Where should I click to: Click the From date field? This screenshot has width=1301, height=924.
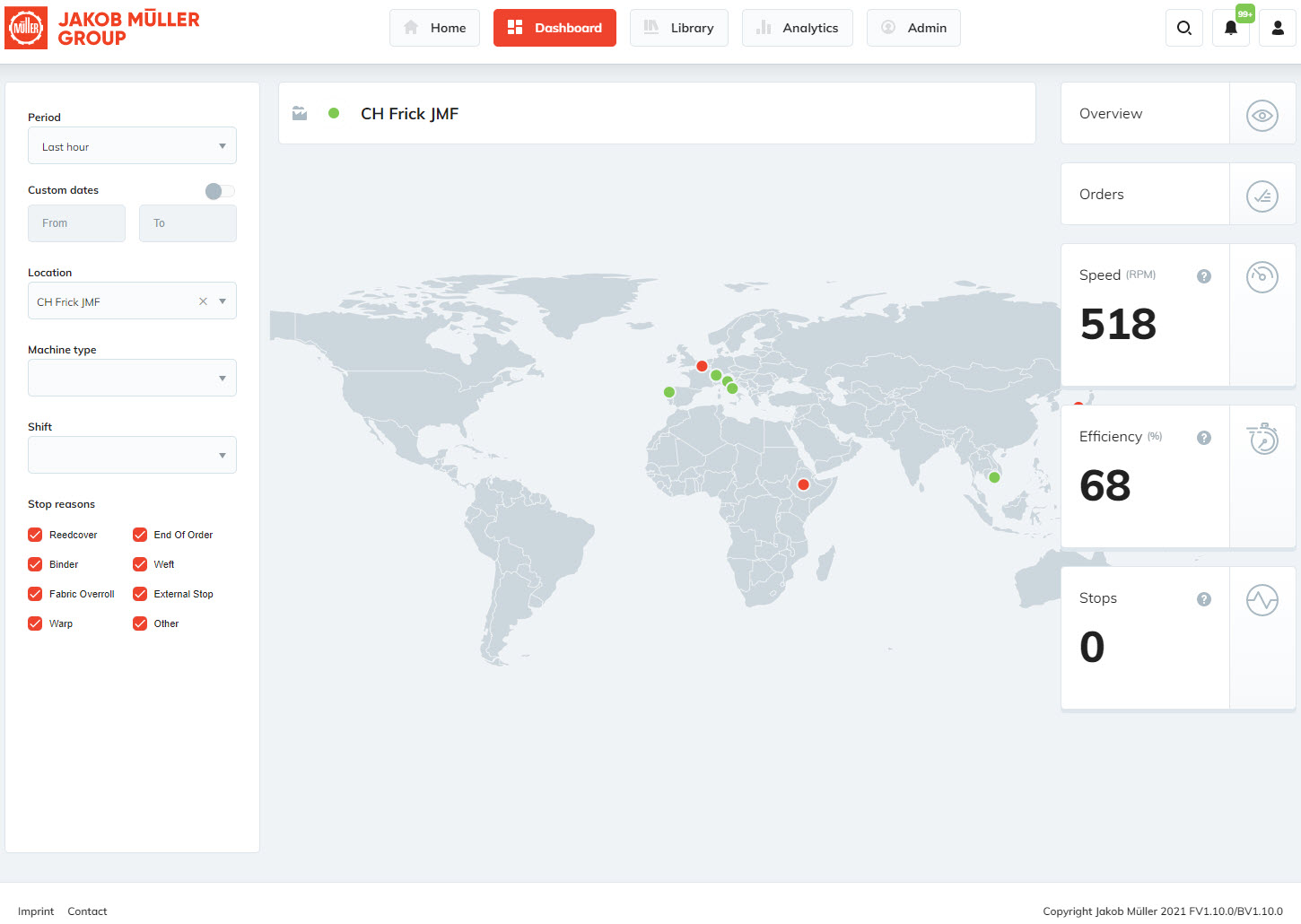76,223
